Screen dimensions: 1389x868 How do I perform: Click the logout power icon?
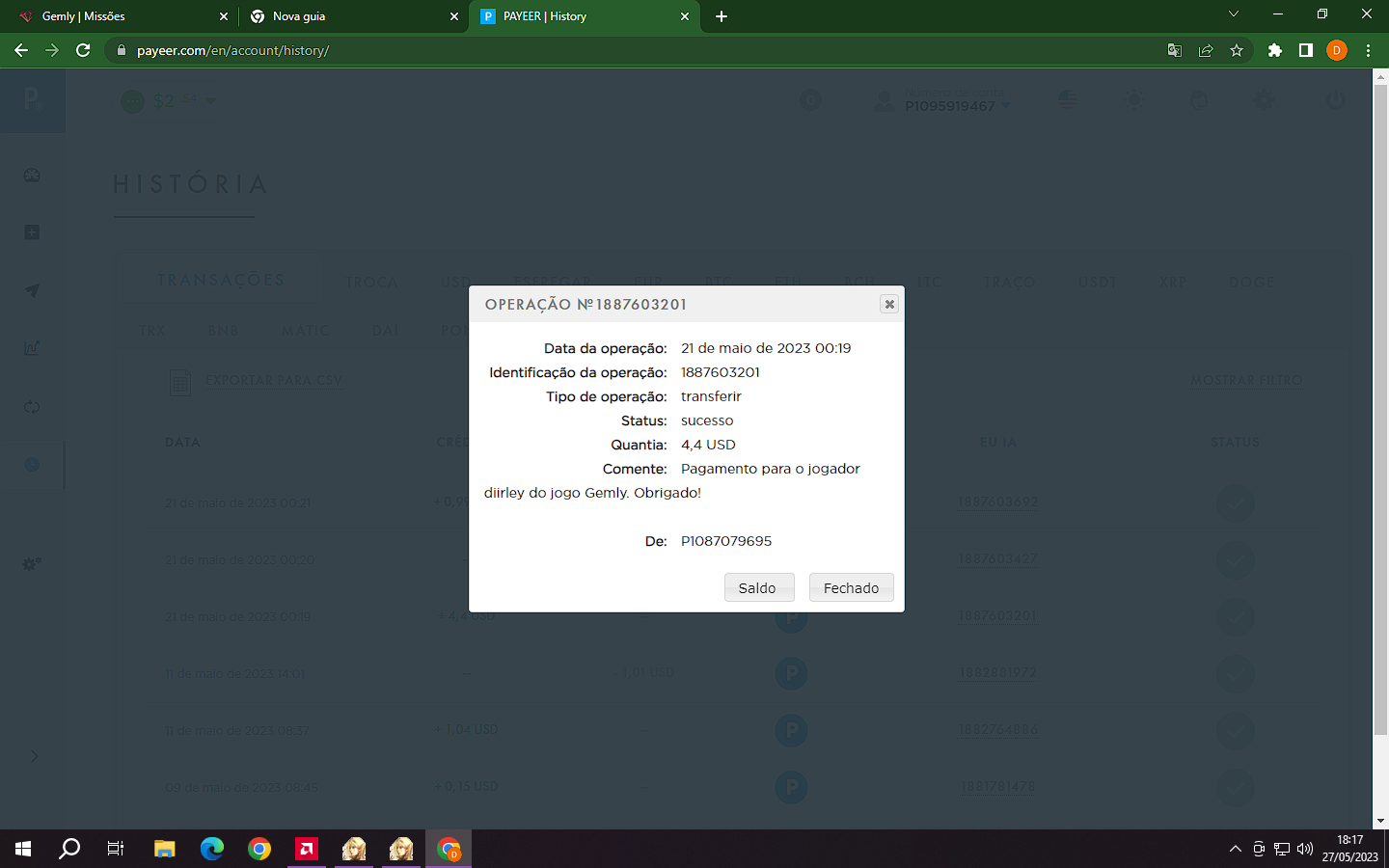[1335, 100]
